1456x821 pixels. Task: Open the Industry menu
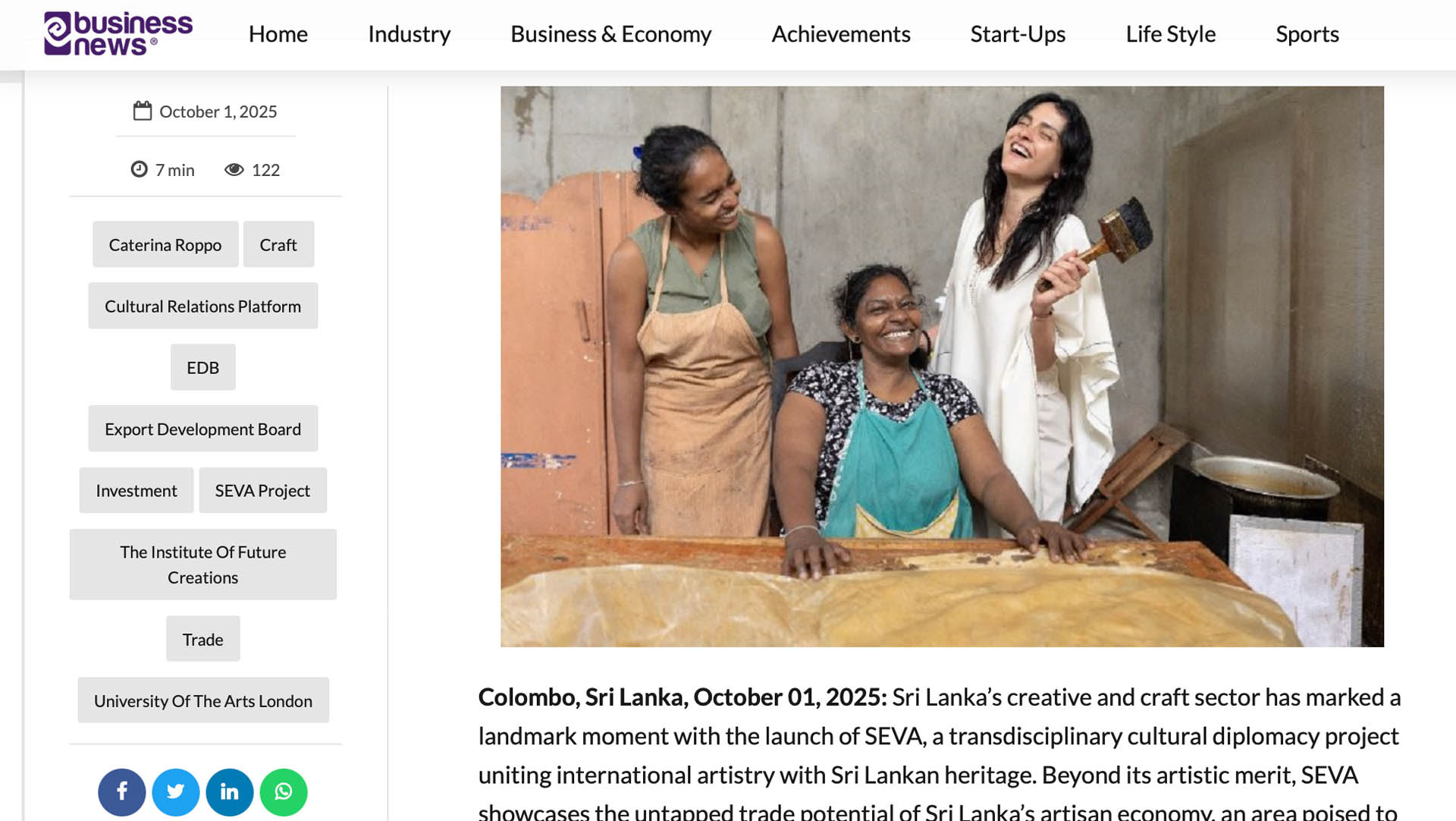[x=409, y=34]
